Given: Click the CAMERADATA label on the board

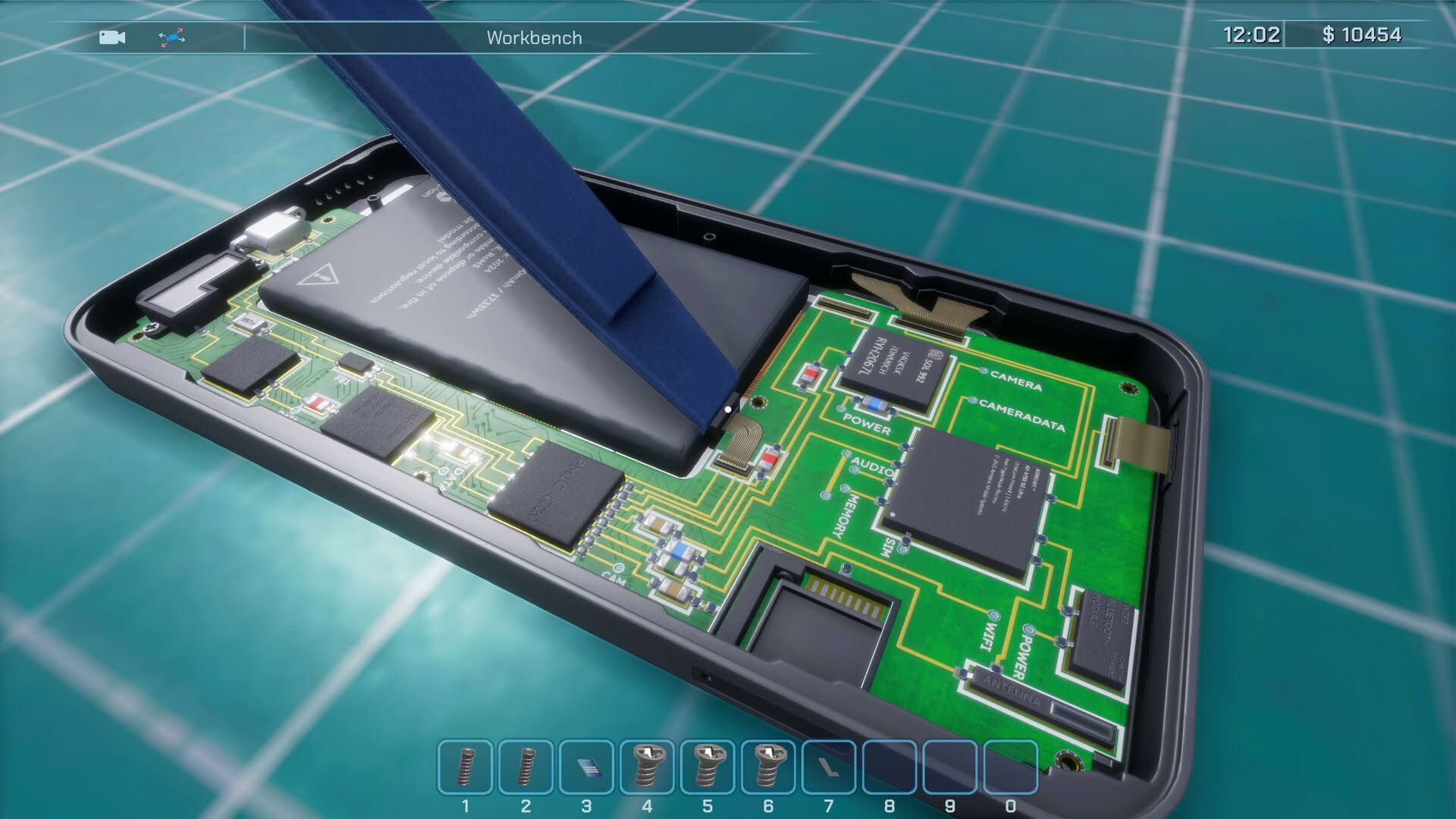Looking at the screenshot, I should point(1021,416).
